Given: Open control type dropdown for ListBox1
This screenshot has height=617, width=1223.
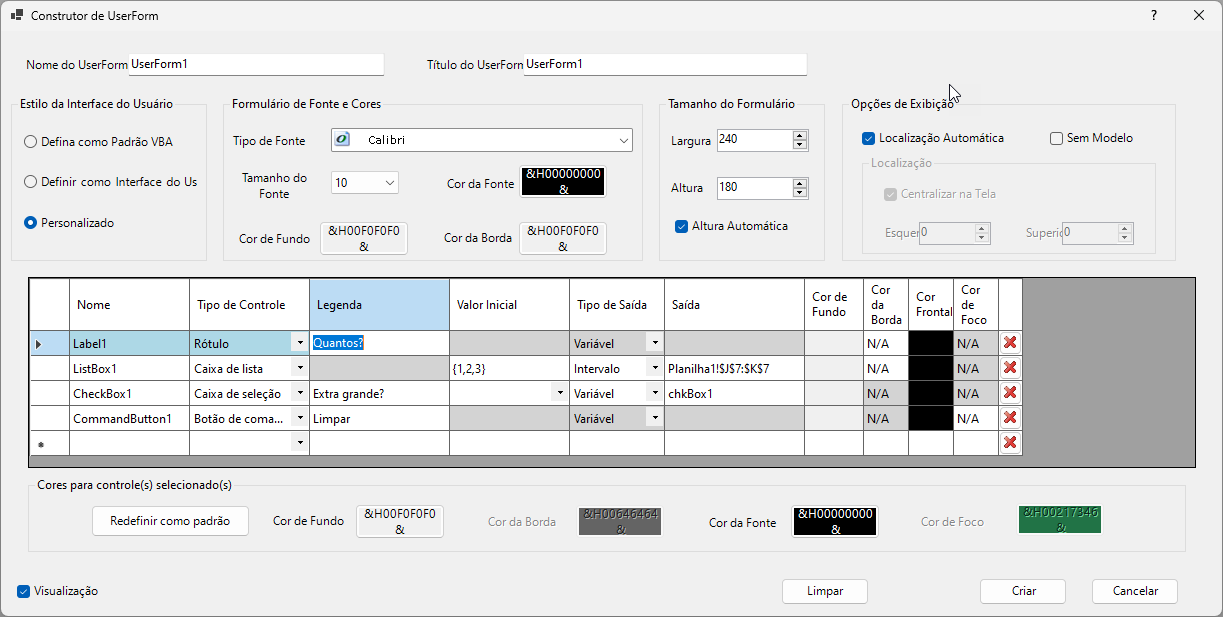Looking at the screenshot, I should coord(299,368).
